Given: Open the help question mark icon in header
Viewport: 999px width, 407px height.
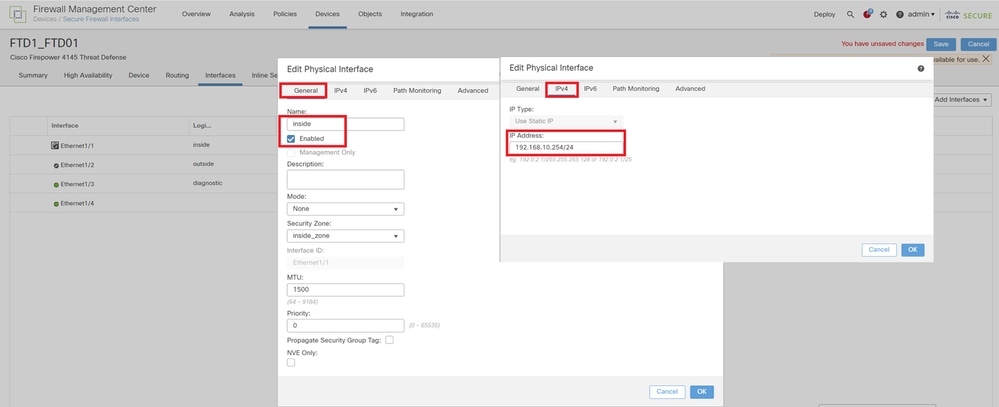Looking at the screenshot, I should pyautogui.click(x=900, y=14).
